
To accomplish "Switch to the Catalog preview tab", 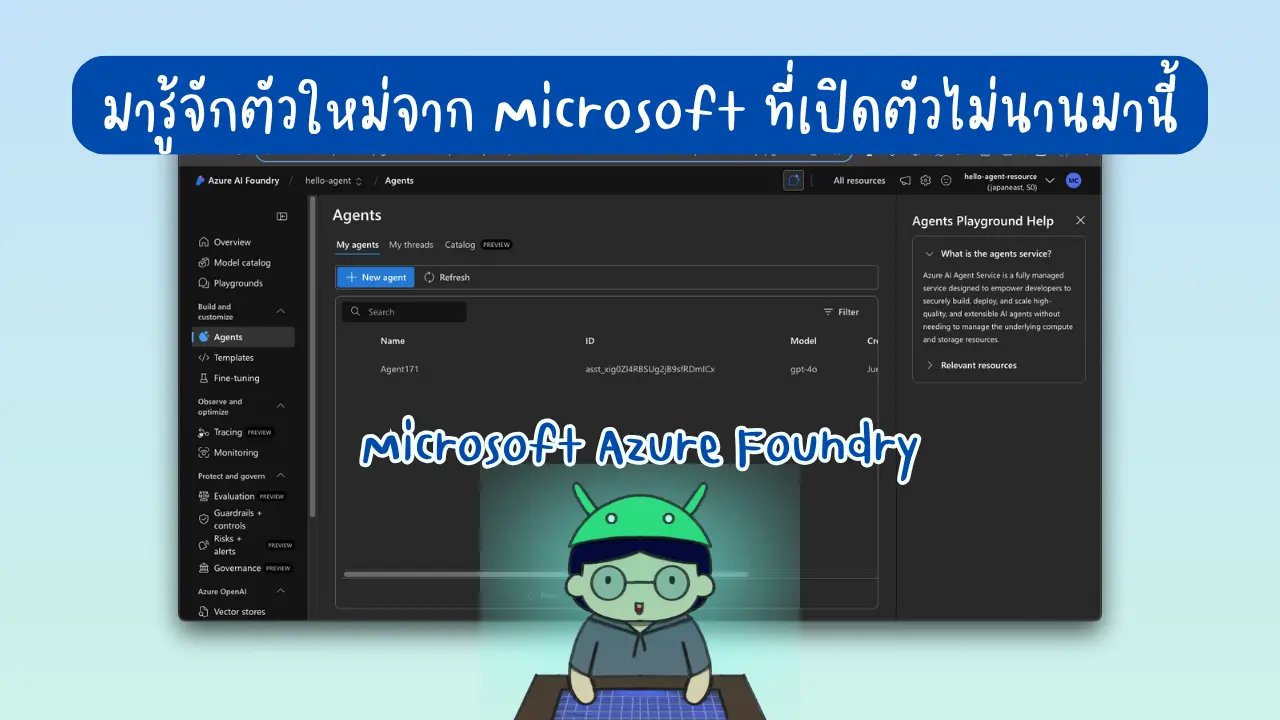I will click(x=478, y=245).
